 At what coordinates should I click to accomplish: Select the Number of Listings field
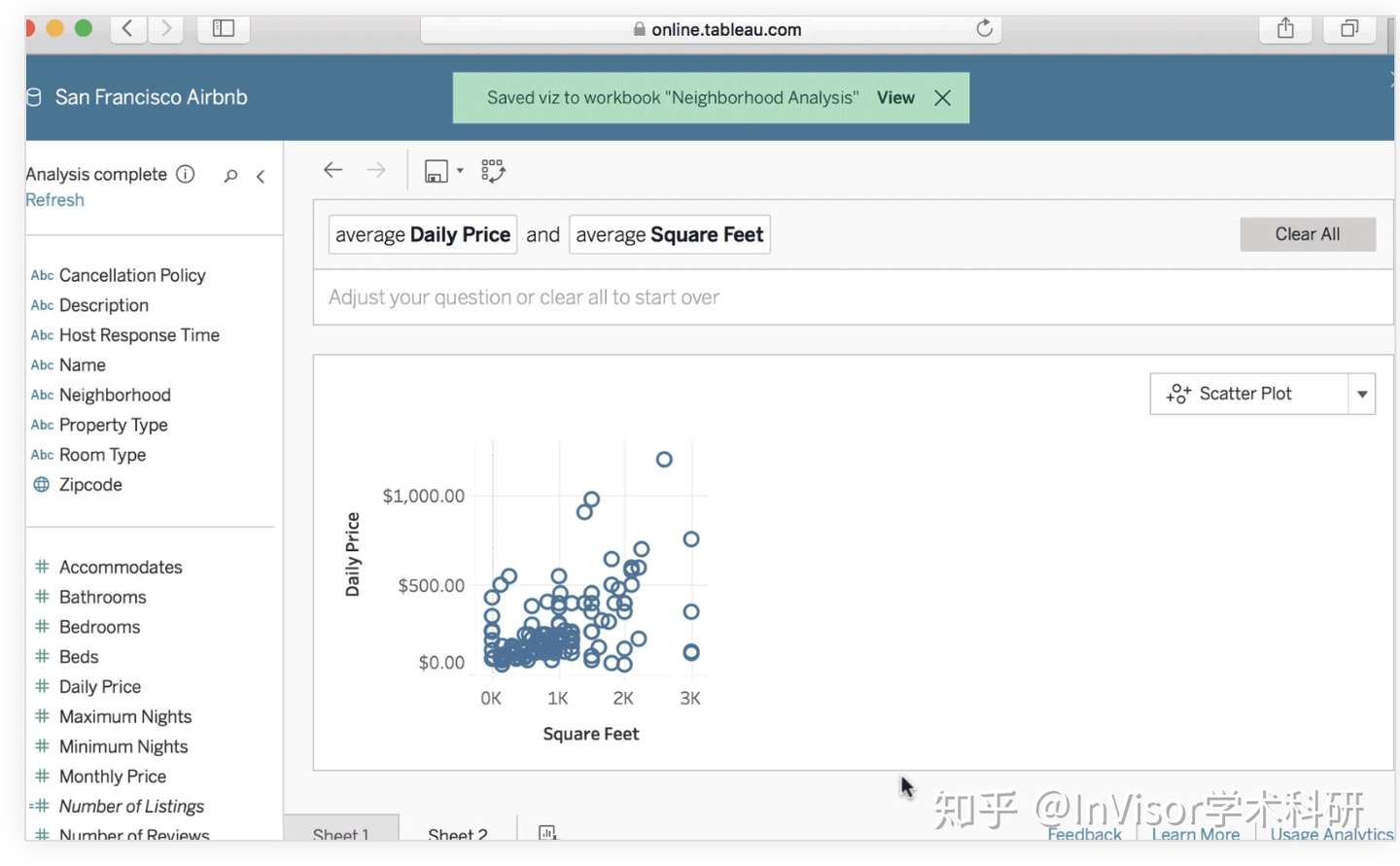(131, 807)
